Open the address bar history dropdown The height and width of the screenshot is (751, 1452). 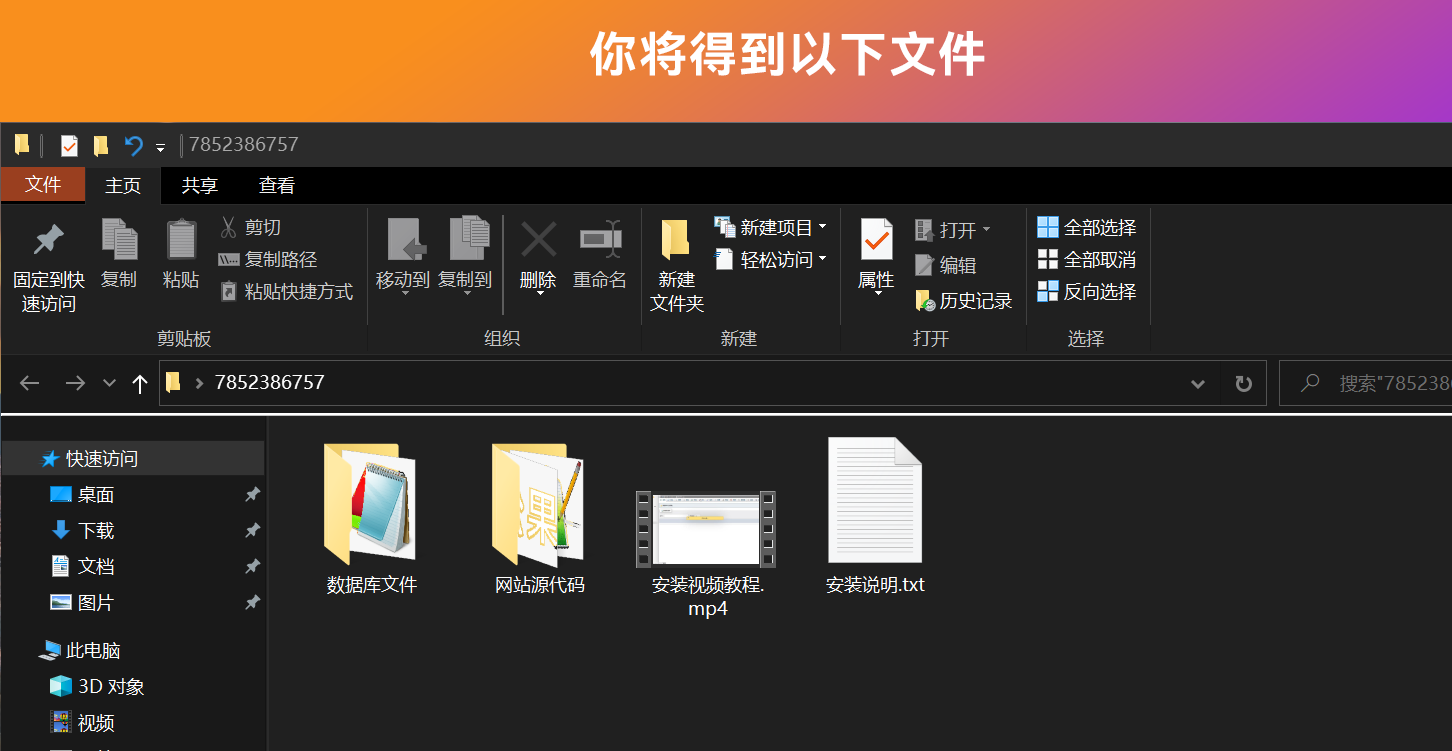tap(1197, 384)
